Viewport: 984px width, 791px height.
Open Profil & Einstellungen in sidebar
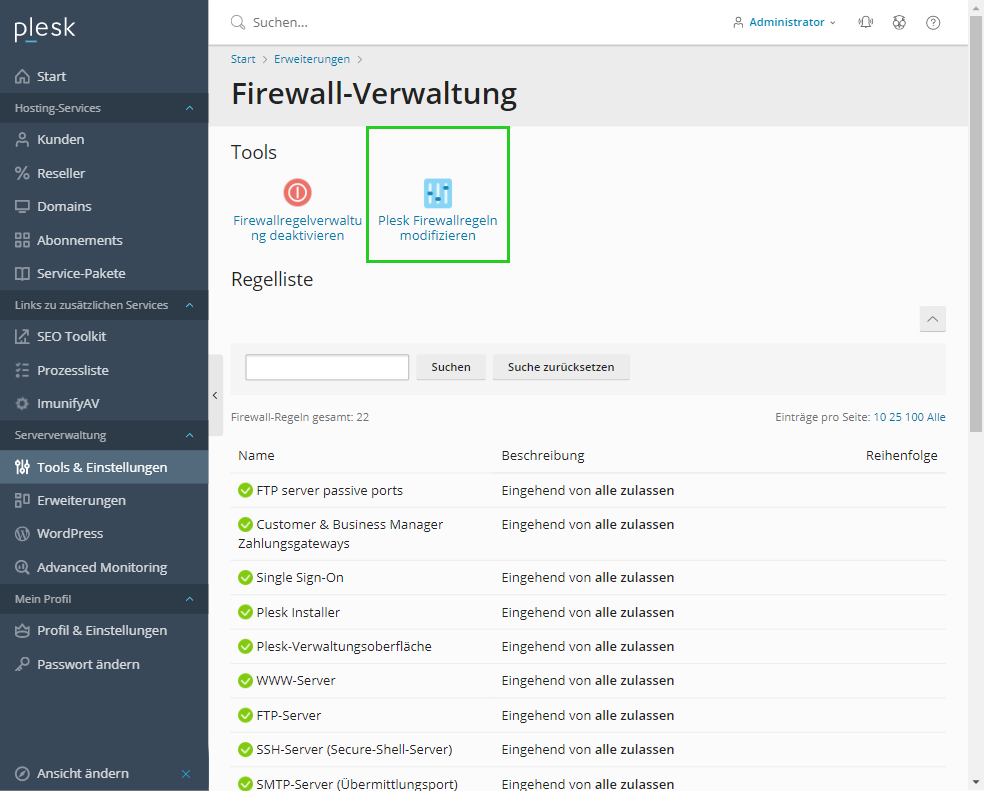tap(104, 630)
